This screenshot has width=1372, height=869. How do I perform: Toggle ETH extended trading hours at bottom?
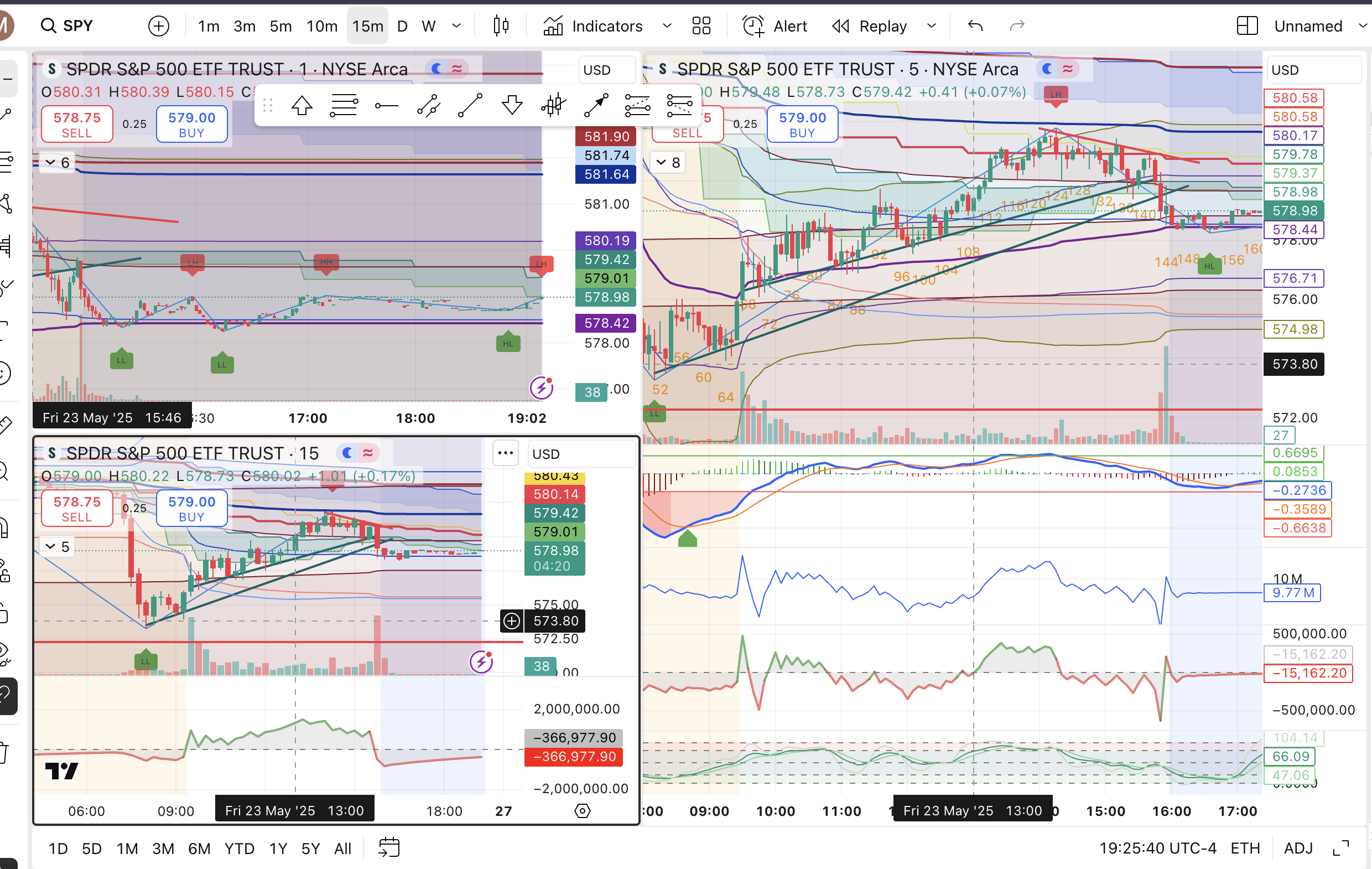point(1245,848)
